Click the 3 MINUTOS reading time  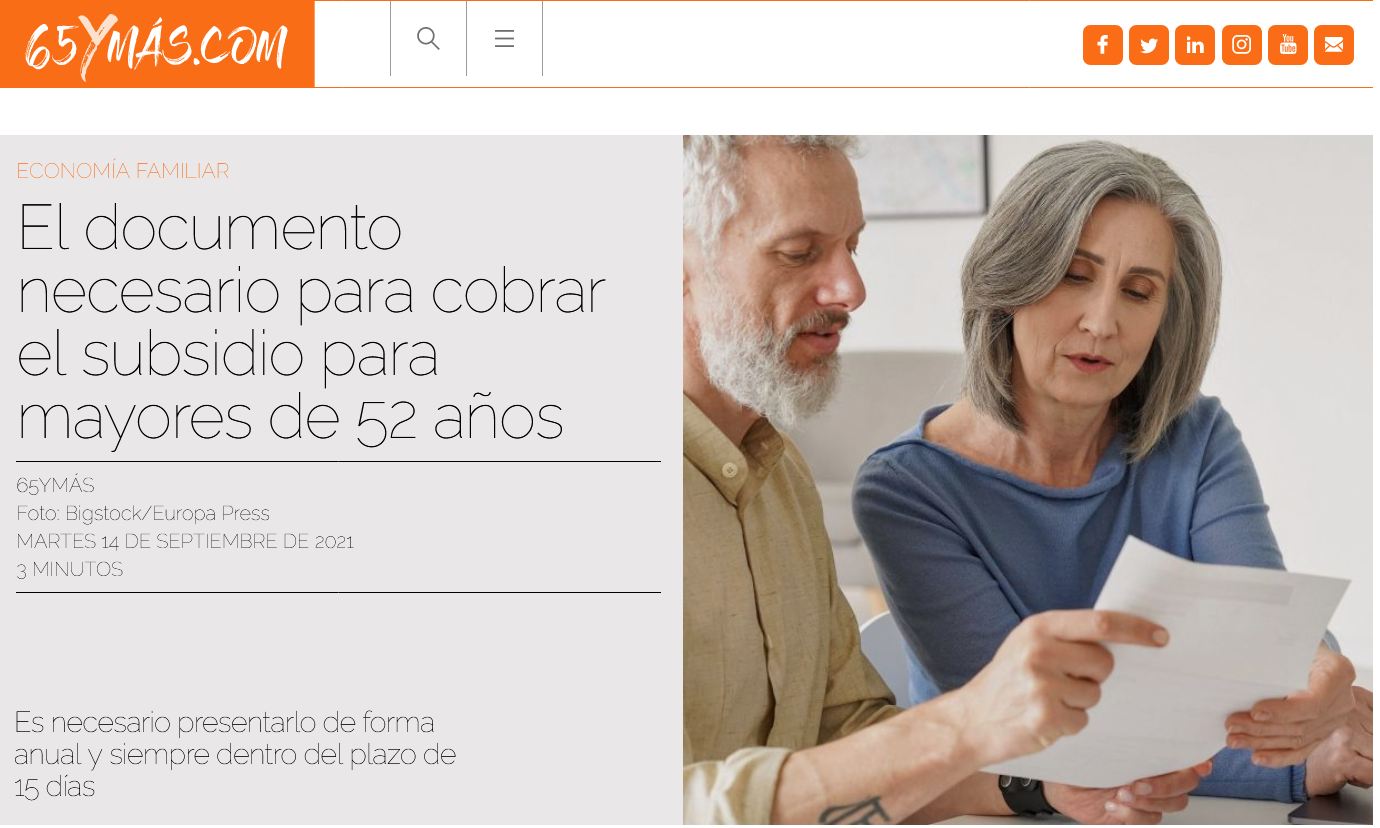click(69, 570)
